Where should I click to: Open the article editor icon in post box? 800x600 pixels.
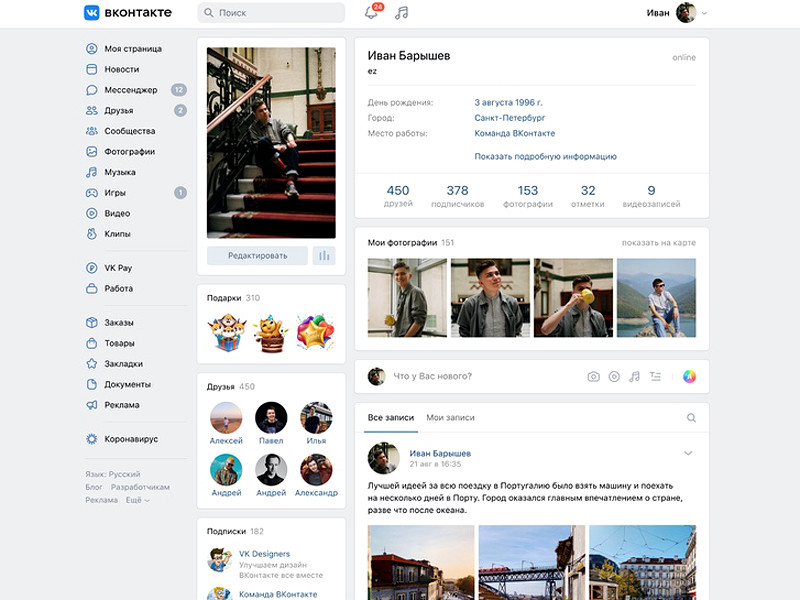click(x=655, y=377)
